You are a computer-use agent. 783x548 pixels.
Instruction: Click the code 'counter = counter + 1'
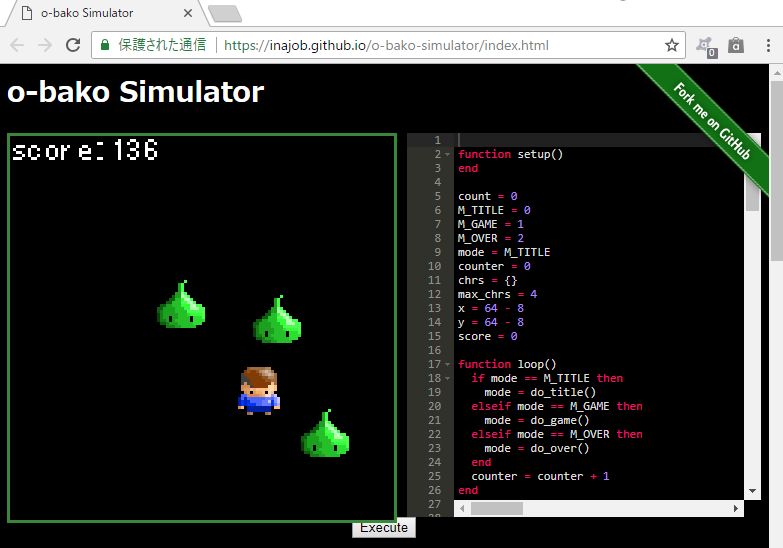540,476
